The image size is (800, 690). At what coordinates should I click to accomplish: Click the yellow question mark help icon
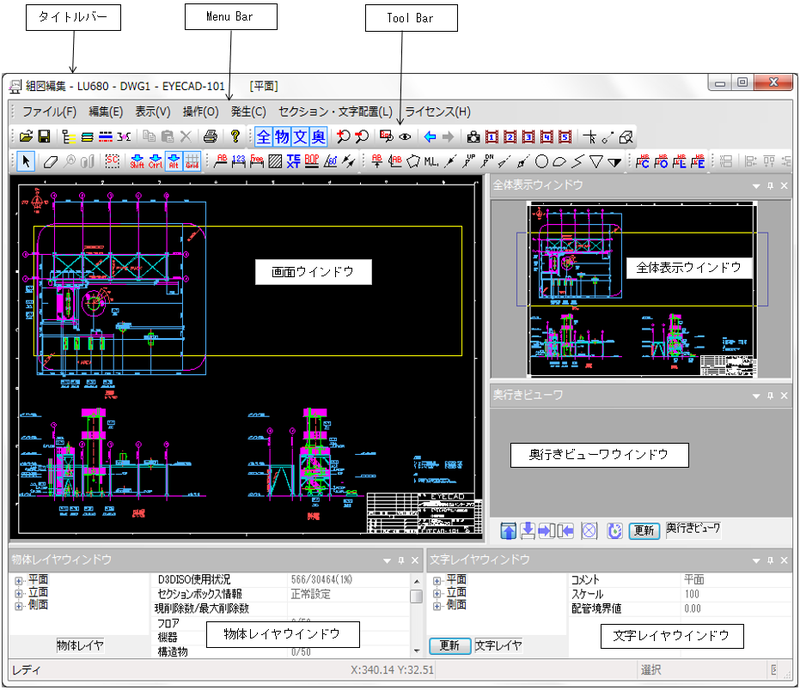coord(235,136)
